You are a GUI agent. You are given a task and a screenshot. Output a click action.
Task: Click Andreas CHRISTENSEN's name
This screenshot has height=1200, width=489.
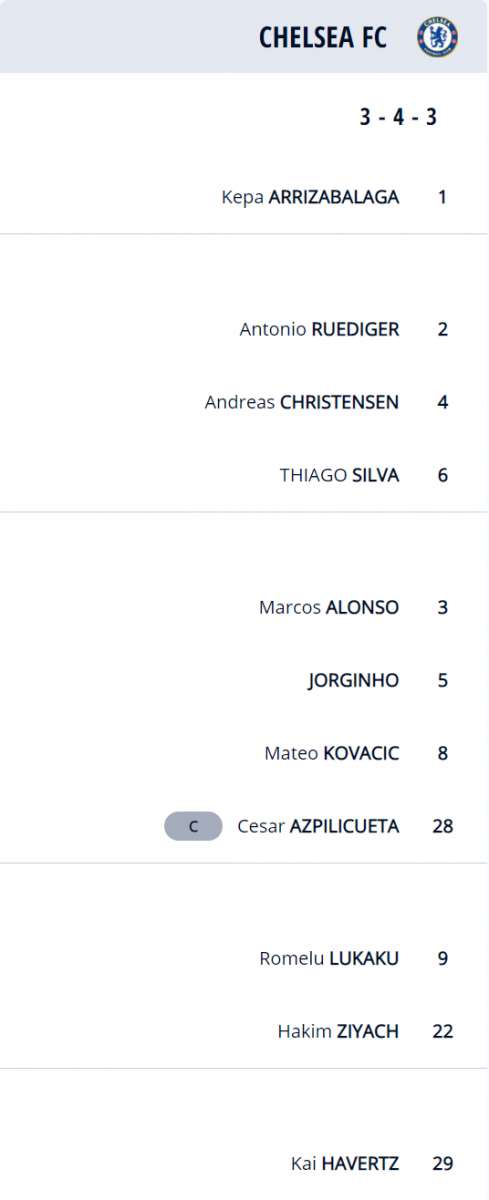click(302, 402)
